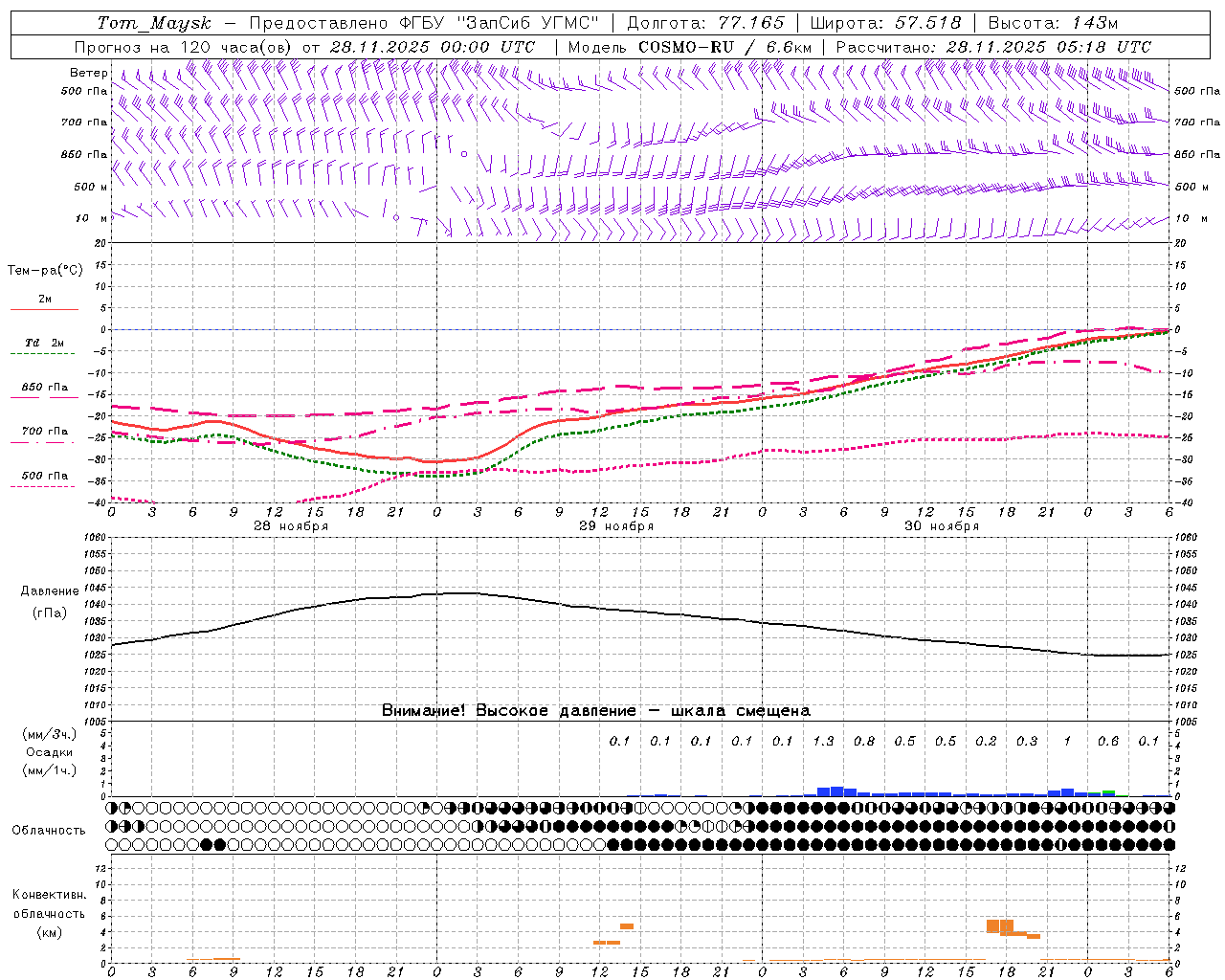Click the Внимание! Высокое давление warning text
The image size is (1225, 980).
click(x=596, y=711)
